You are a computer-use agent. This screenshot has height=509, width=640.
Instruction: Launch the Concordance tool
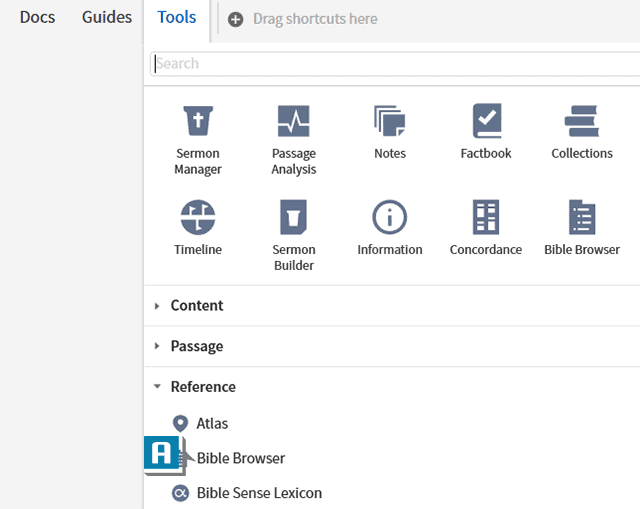coord(486,228)
